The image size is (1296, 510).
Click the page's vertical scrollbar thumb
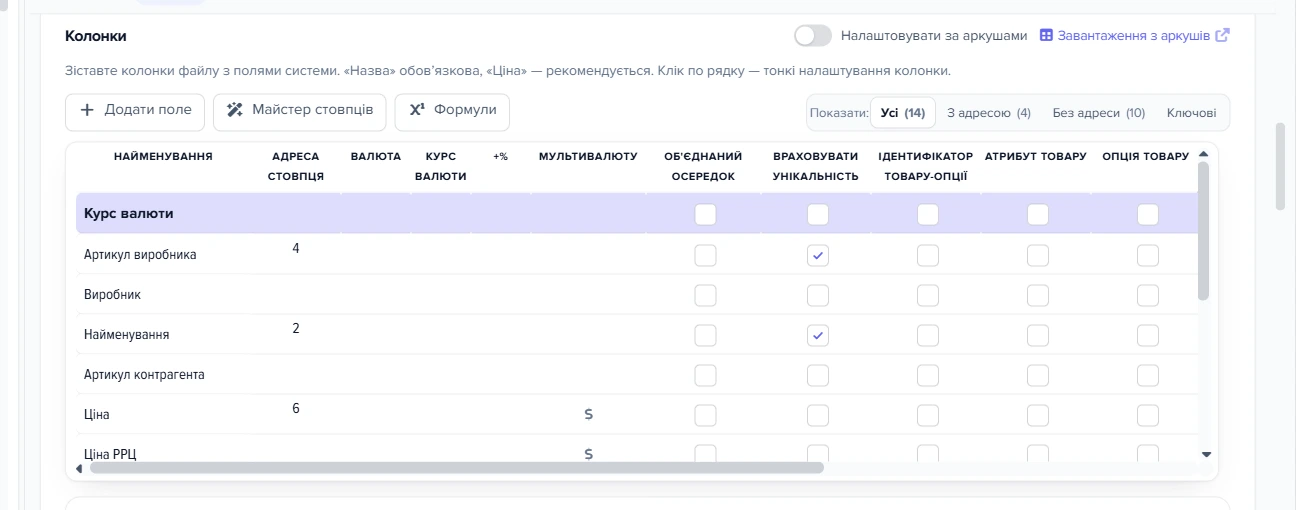click(1280, 167)
